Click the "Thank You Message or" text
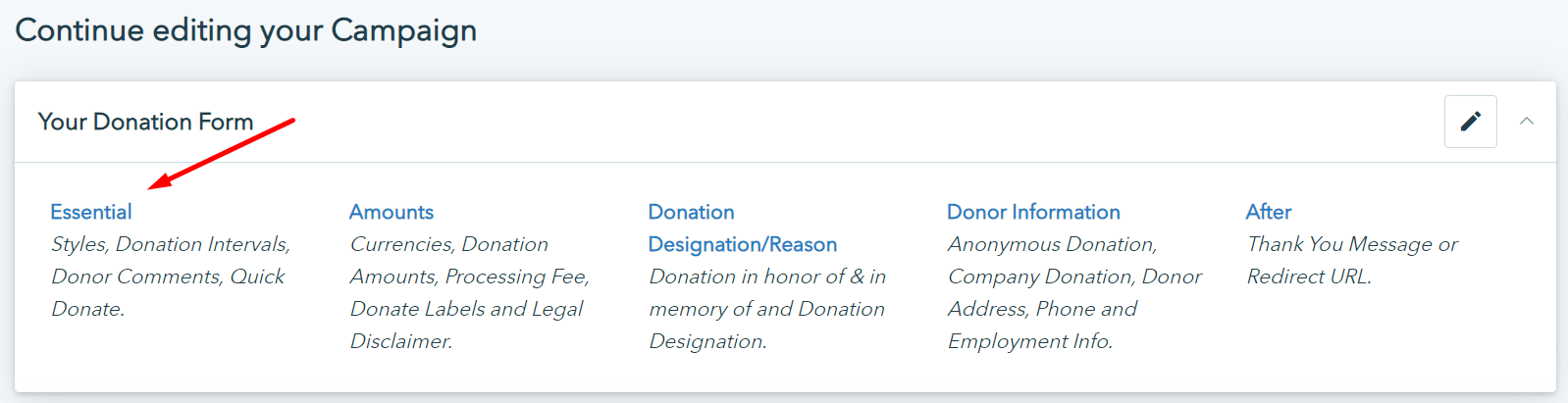The width and height of the screenshot is (1568, 403). [x=1352, y=244]
